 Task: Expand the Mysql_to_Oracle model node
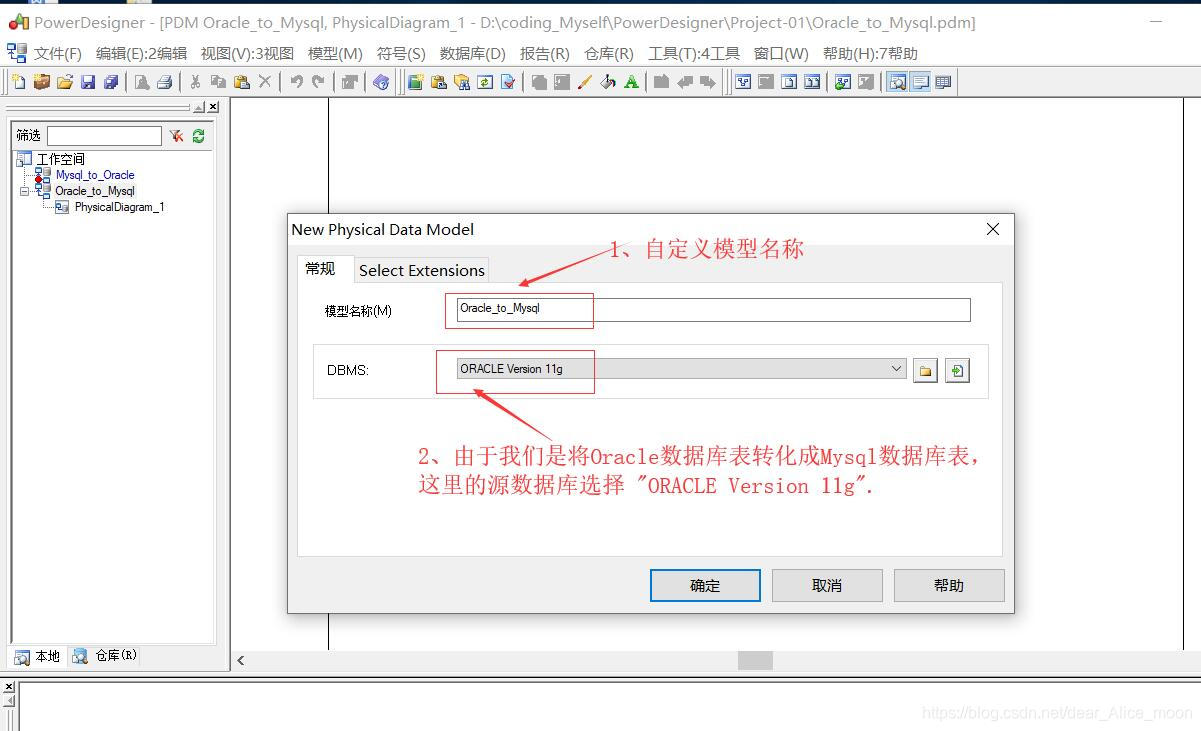click(94, 174)
